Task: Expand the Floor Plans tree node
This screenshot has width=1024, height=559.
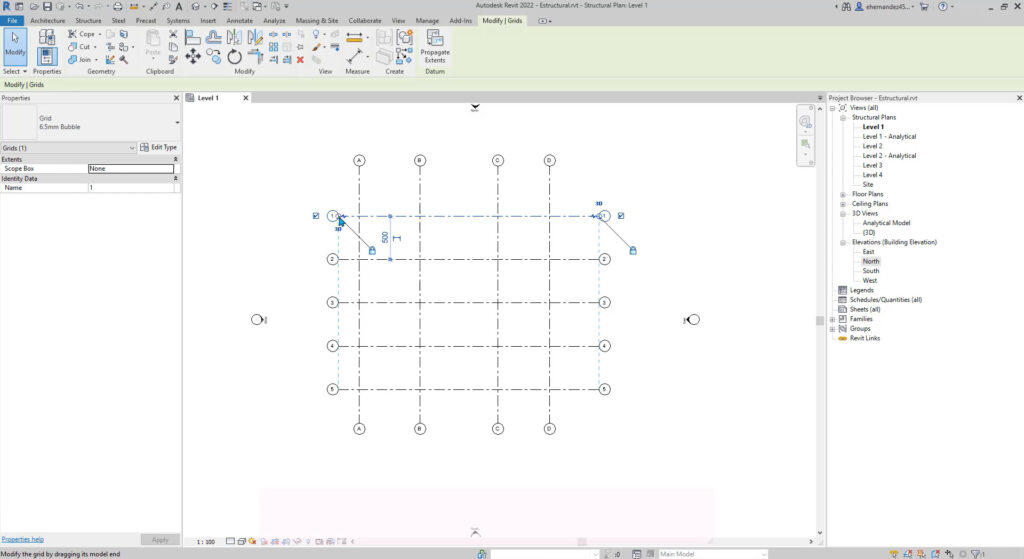Action: coord(844,194)
